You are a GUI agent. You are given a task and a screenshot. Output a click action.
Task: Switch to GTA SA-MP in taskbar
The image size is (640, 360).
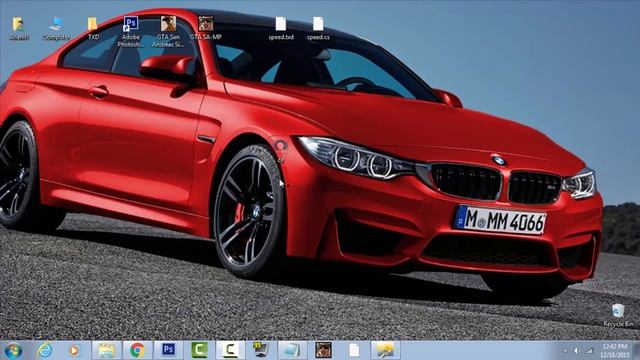323,350
